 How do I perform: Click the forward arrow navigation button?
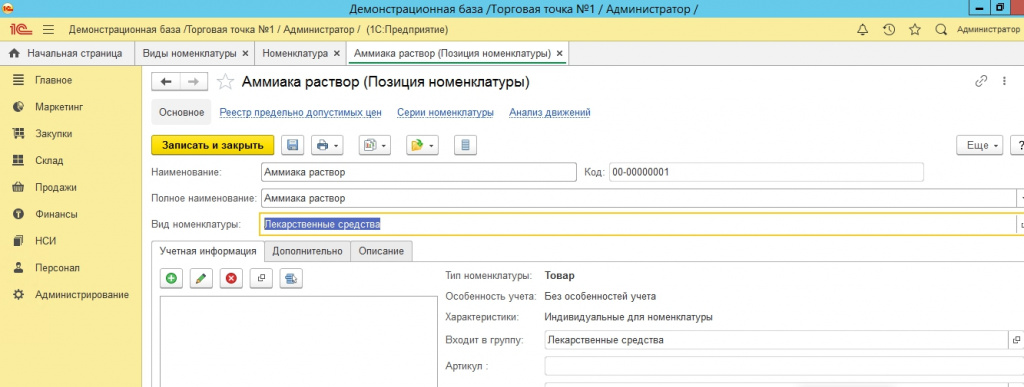pos(193,81)
